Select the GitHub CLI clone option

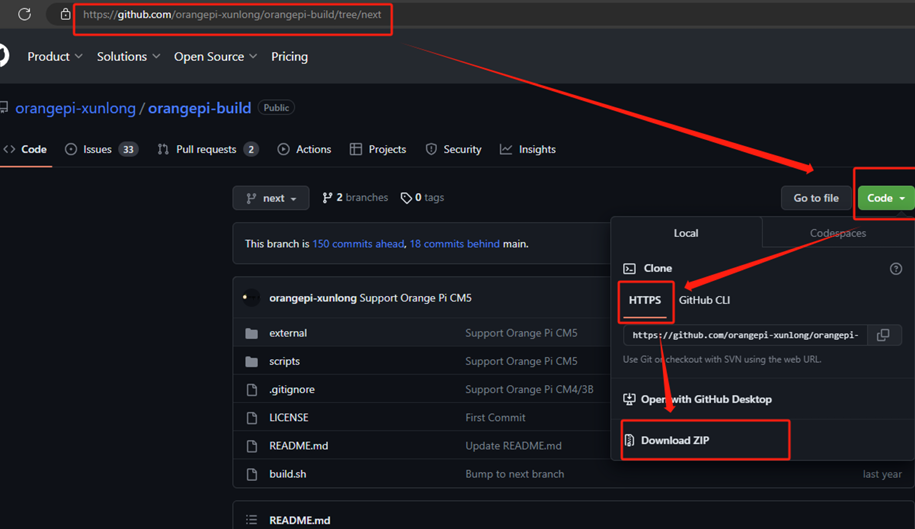[704, 300]
